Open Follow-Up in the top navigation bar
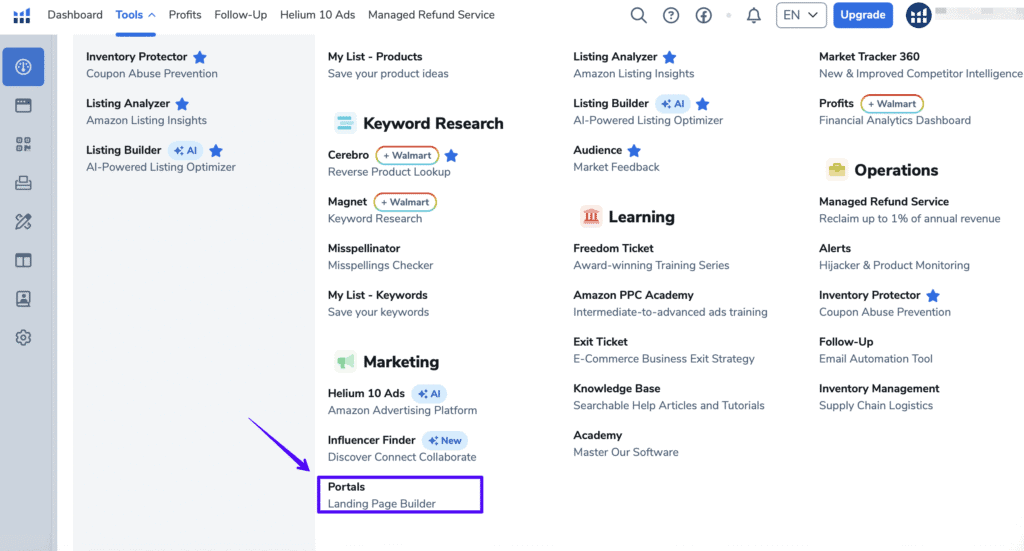Screen dimensions: 1024x551 (x=240, y=15)
